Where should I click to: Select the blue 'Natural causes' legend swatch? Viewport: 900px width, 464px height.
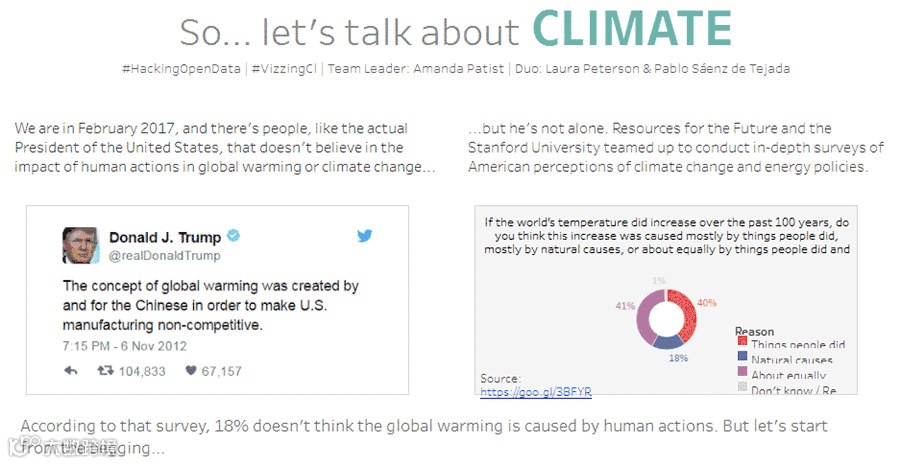tap(742, 359)
